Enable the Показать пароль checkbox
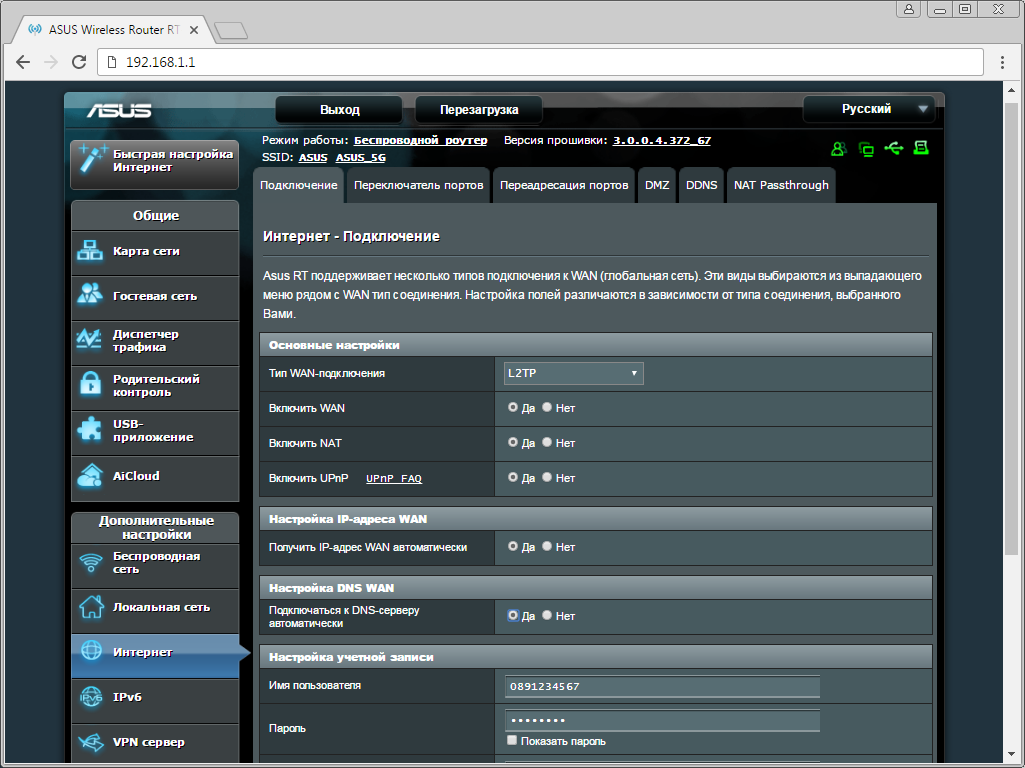 coord(512,741)
